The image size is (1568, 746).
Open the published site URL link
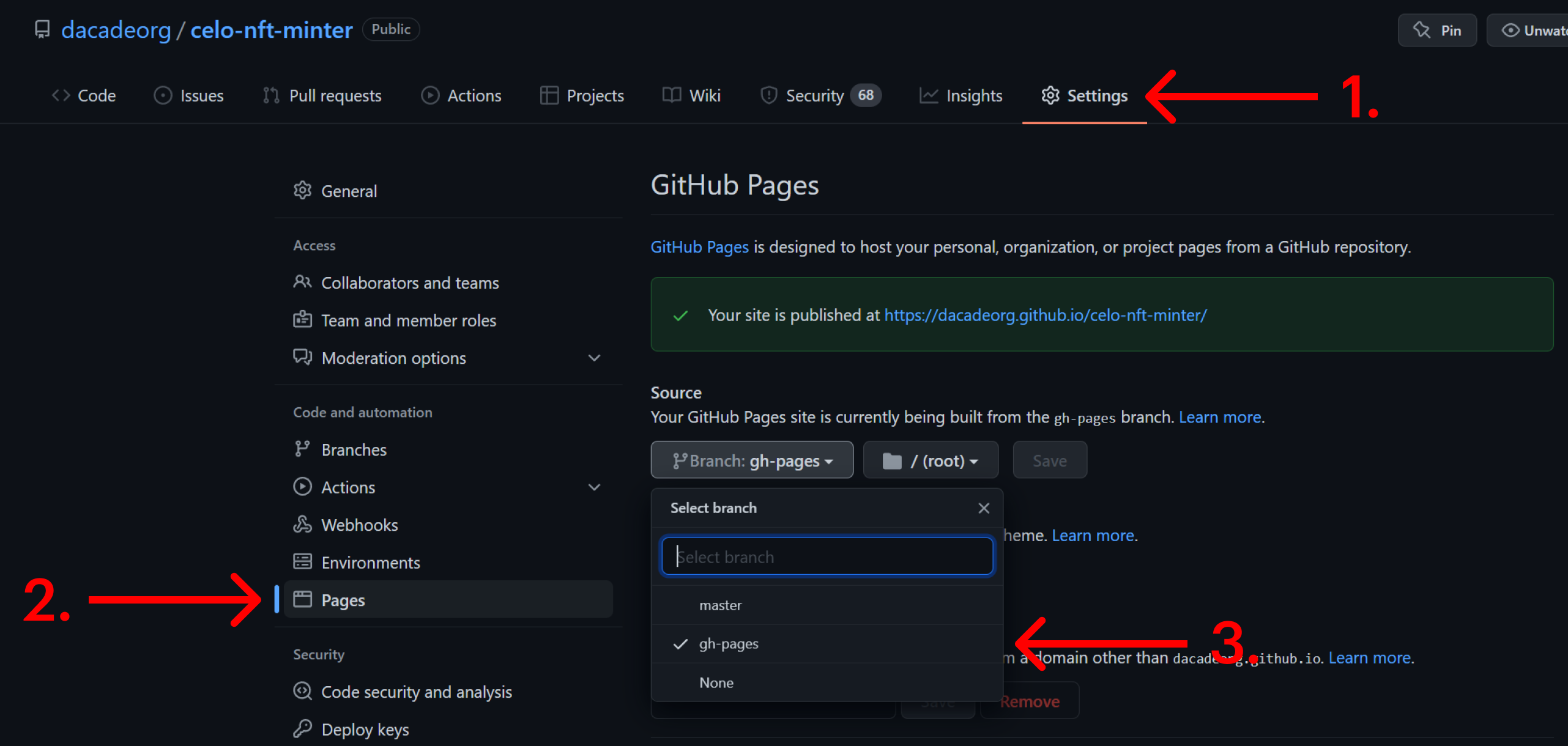tap(1045, 315)
